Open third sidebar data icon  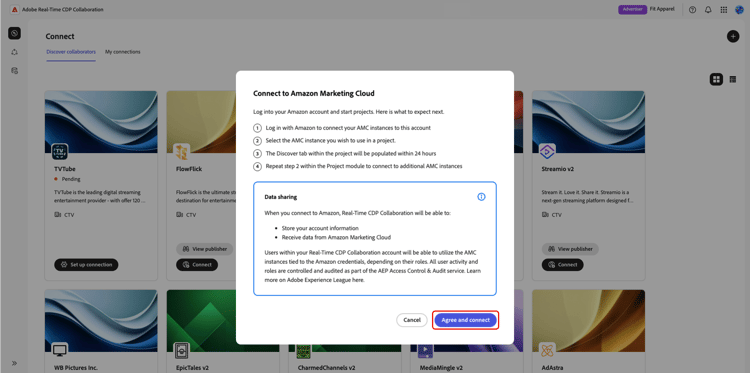14,71
